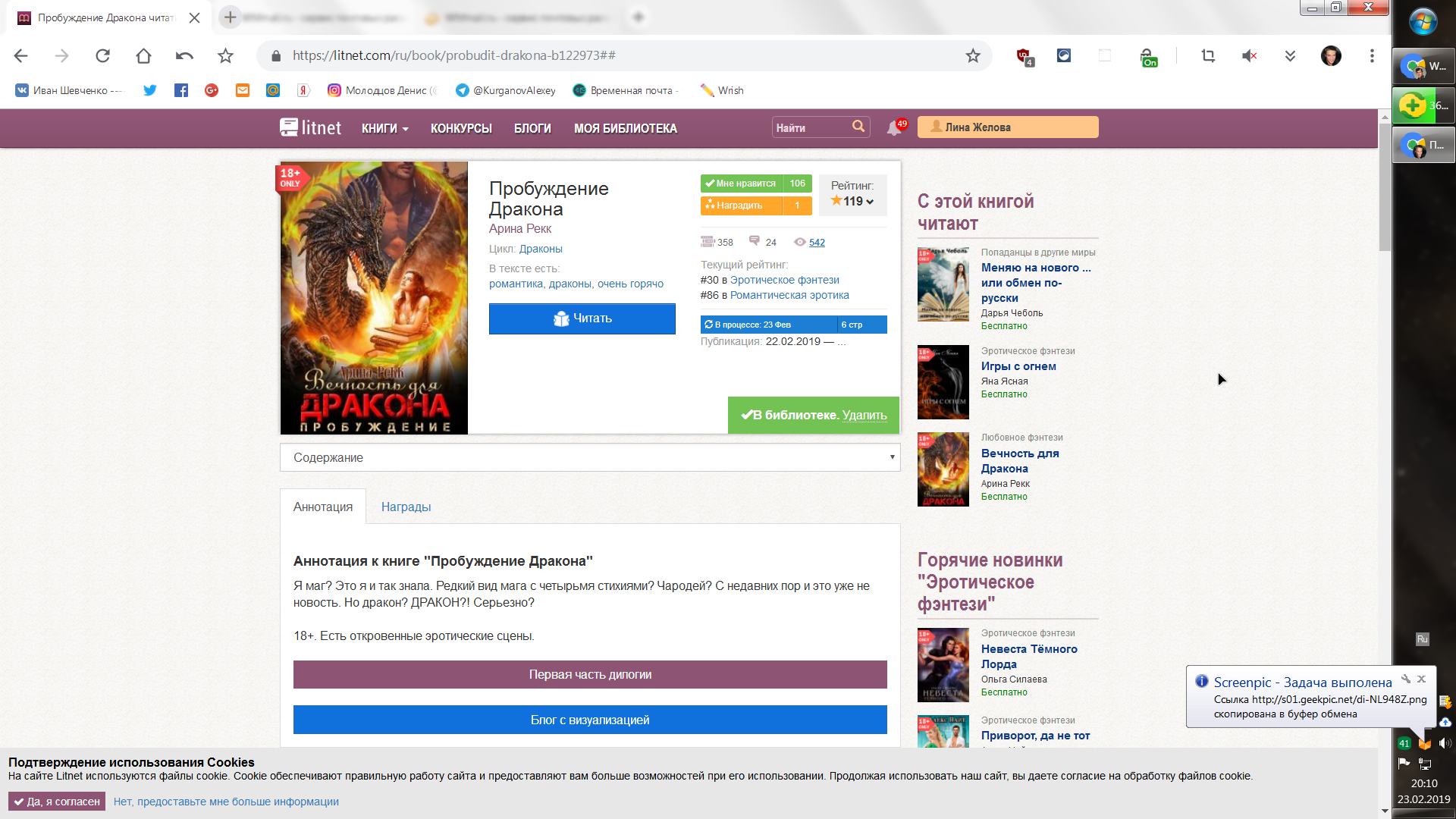Expand the Рейтинг 119 chevron

(870, 202)
